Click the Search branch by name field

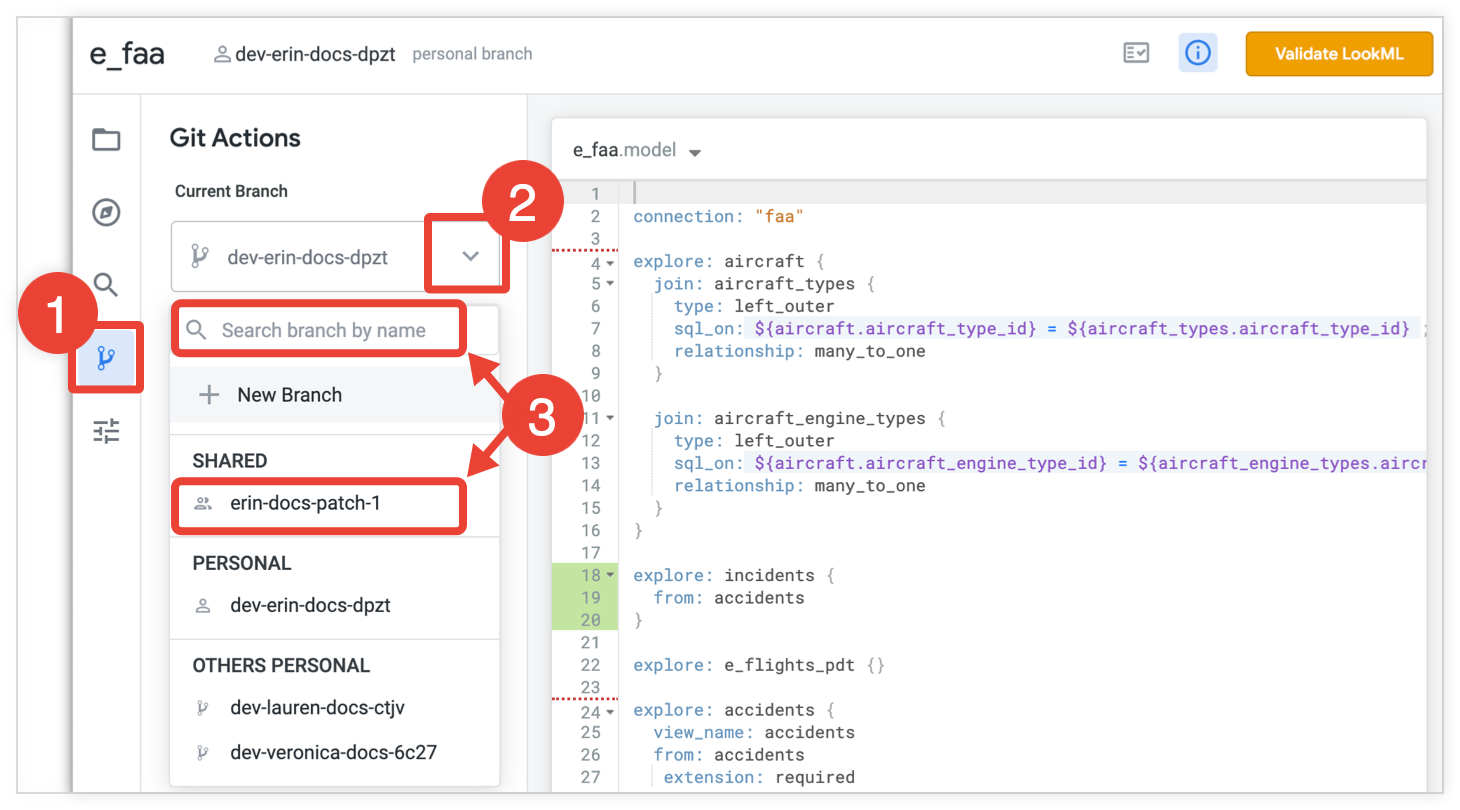point(324,331)
